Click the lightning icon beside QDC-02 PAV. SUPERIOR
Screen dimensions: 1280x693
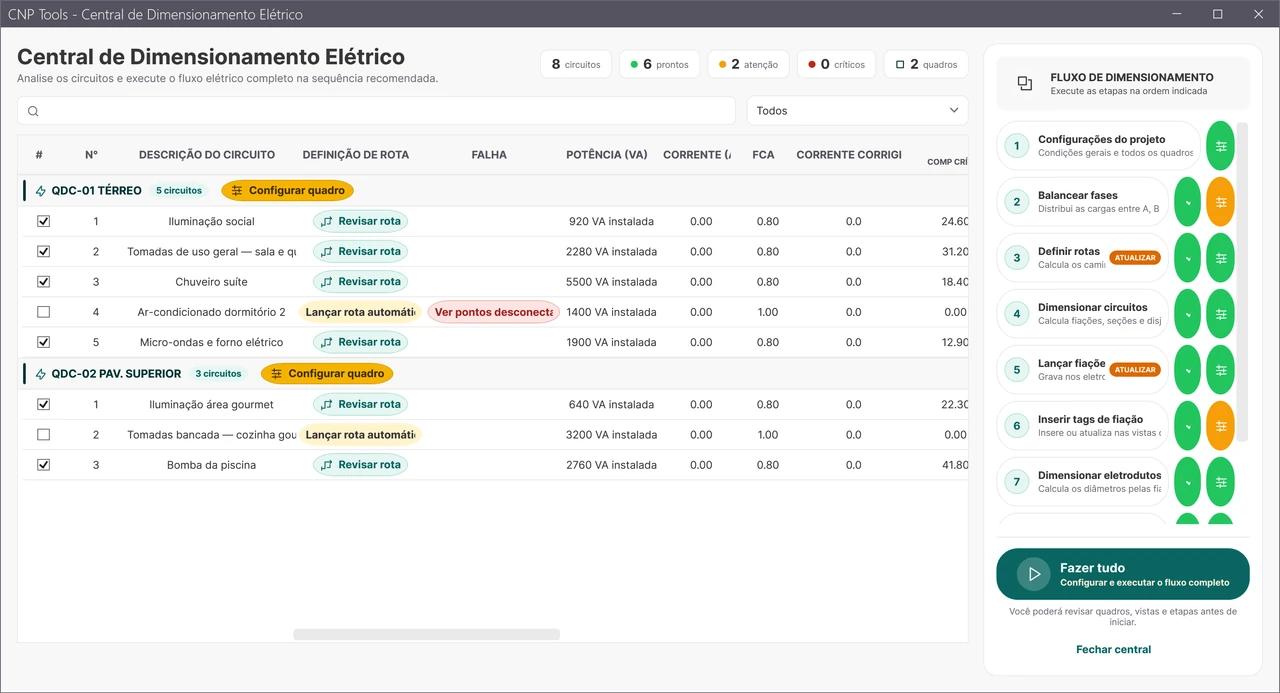pyautogui.click(x=41, y=374)
